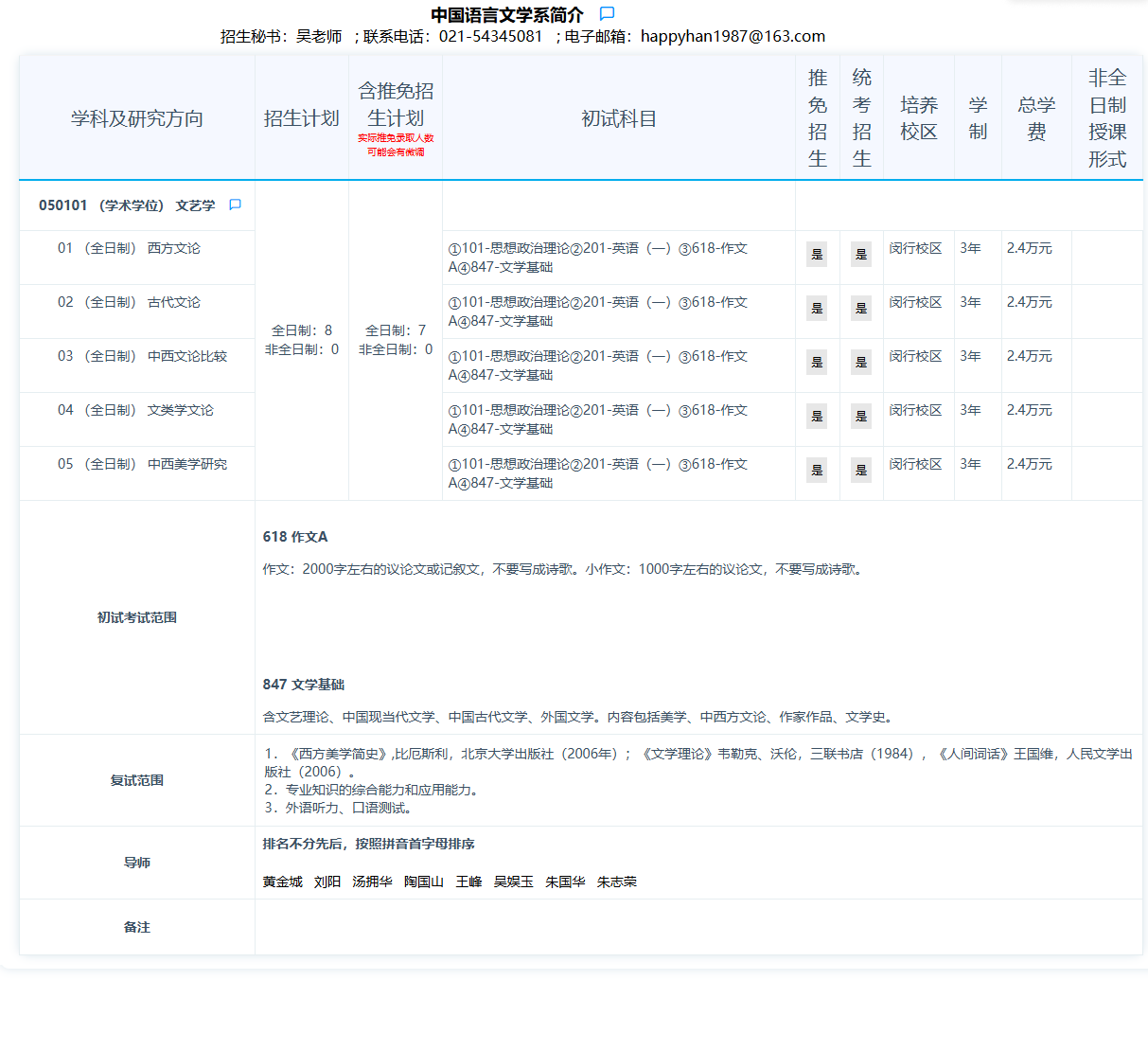Click the 050101 (学术学位) 文艺学 heading
This screenshot has width=1148, height=1051.
coord(127,205)
